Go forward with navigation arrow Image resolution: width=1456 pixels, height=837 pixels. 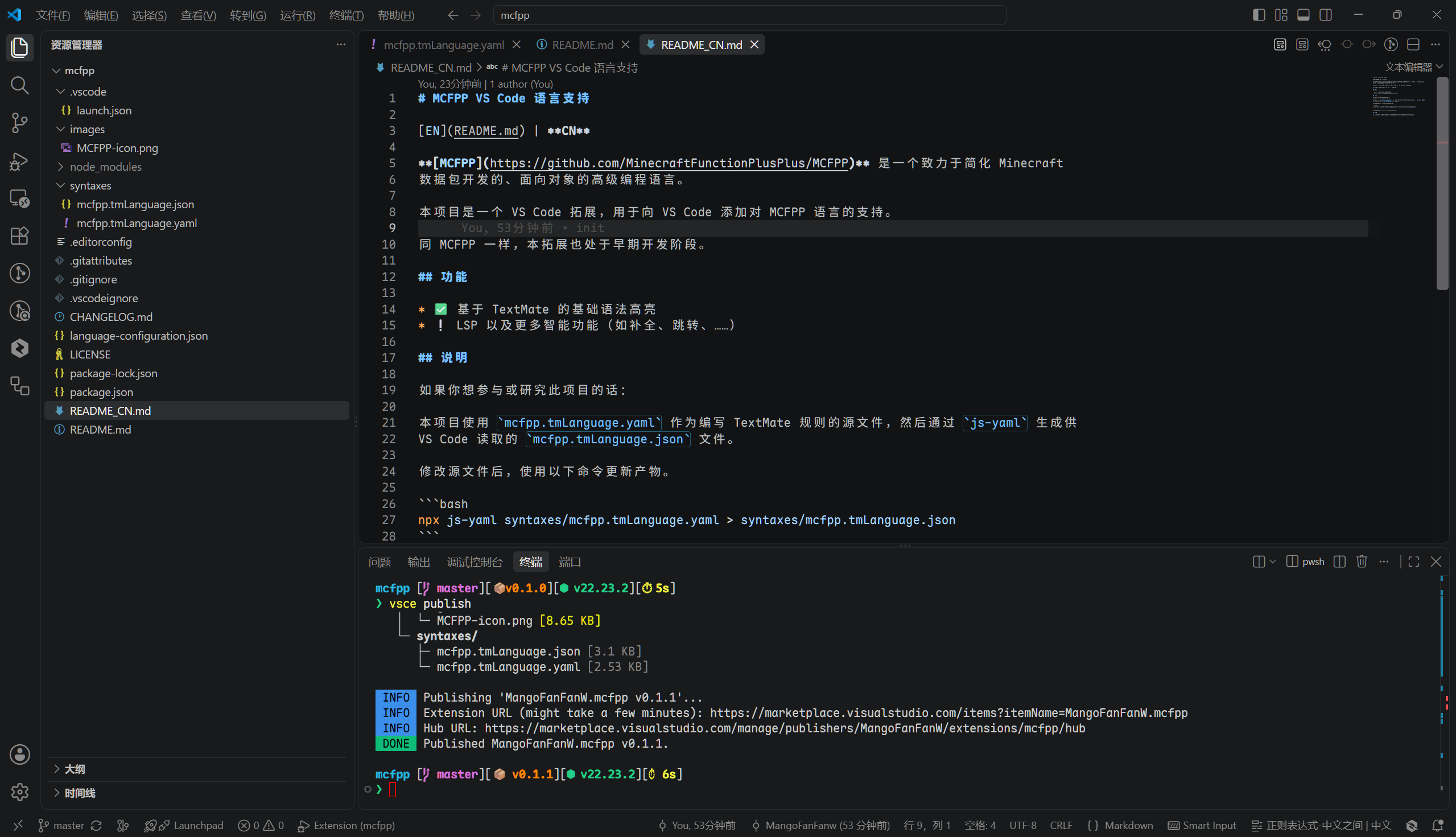[x=475, y=15]
